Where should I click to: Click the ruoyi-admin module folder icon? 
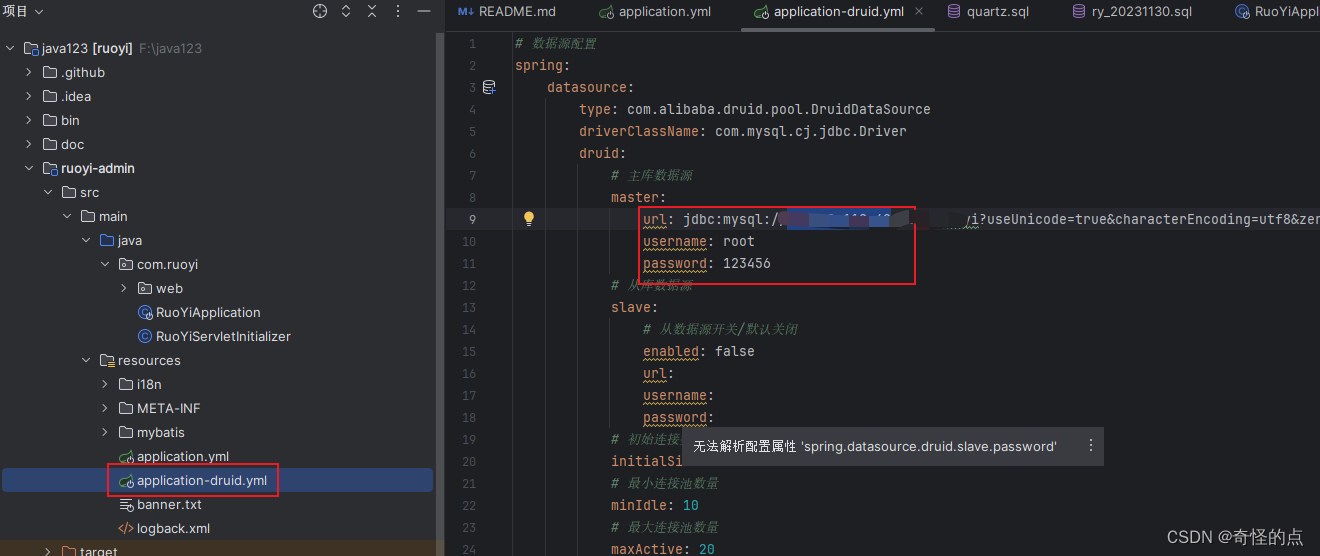50,169
